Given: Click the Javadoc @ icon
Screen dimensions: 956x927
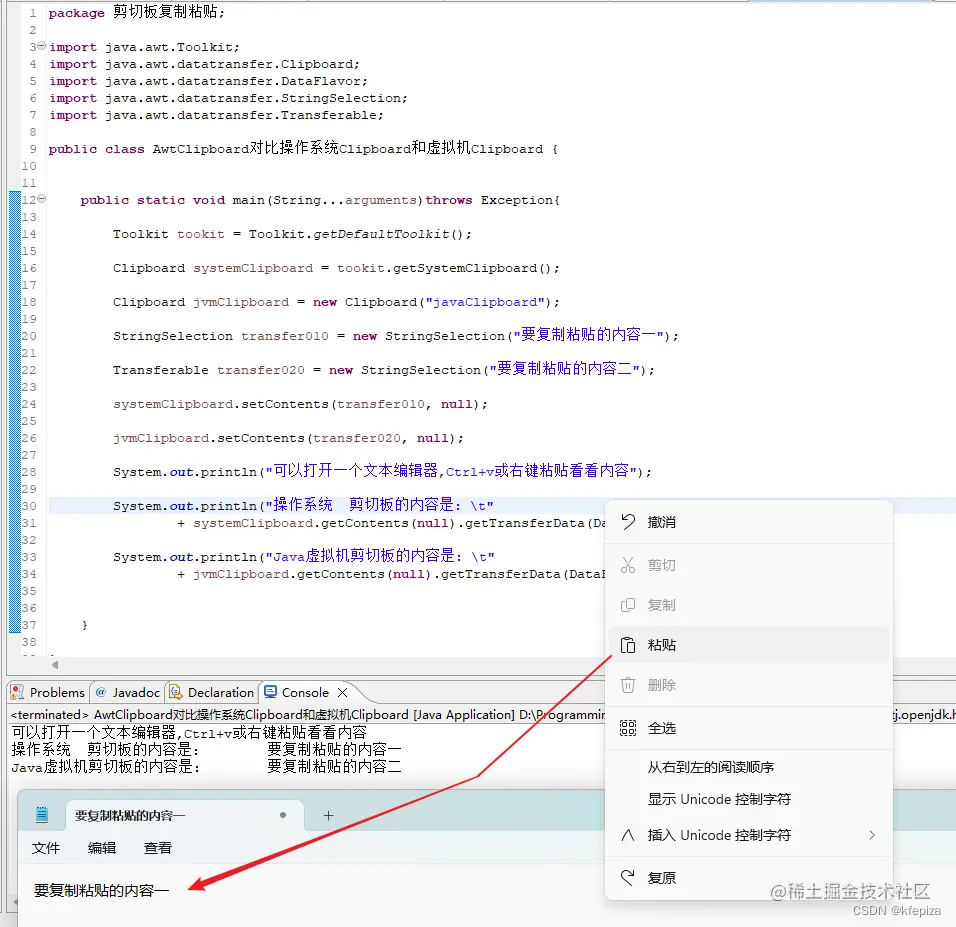Looking at the screenshot, I should click(101, 692).
